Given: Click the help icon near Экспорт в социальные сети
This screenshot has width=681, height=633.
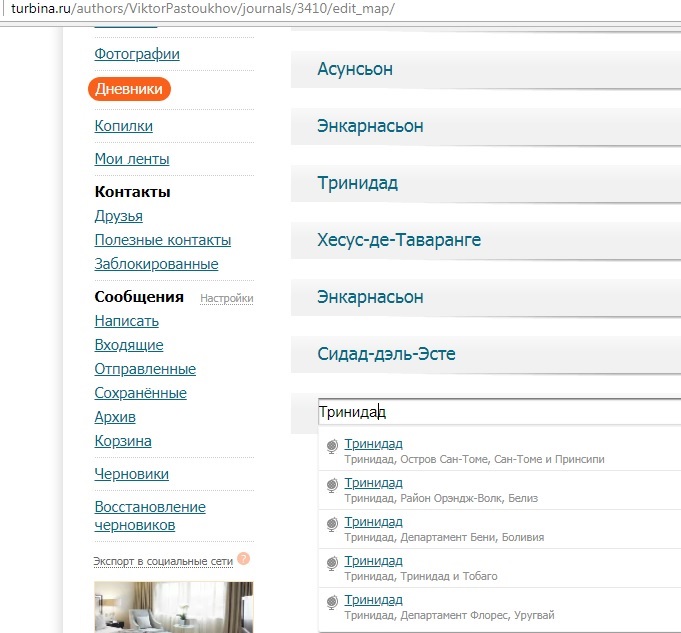Looking at the screenshot, I should point(244,559).
